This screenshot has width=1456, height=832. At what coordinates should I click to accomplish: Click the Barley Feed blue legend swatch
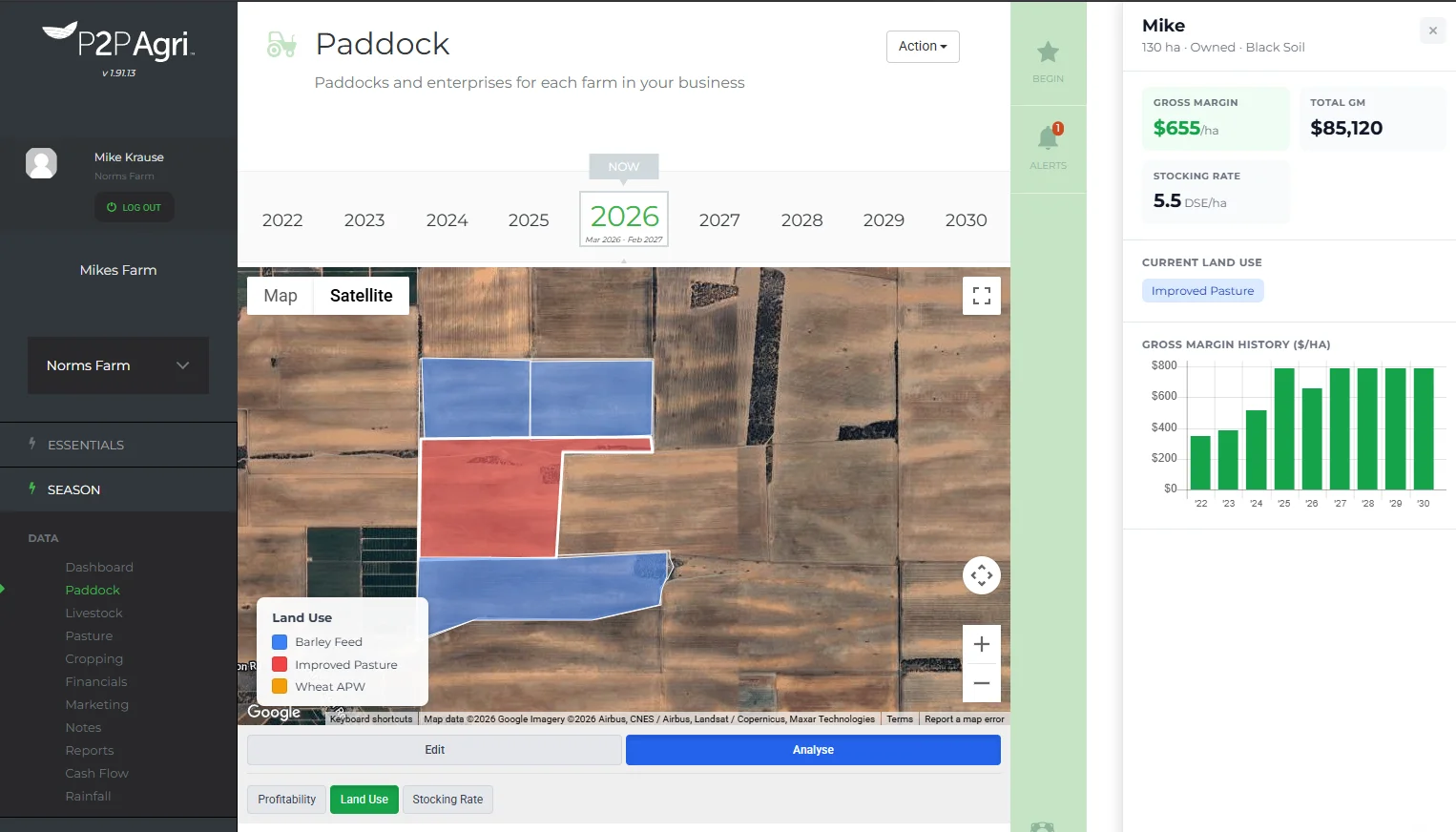(281, 641)
